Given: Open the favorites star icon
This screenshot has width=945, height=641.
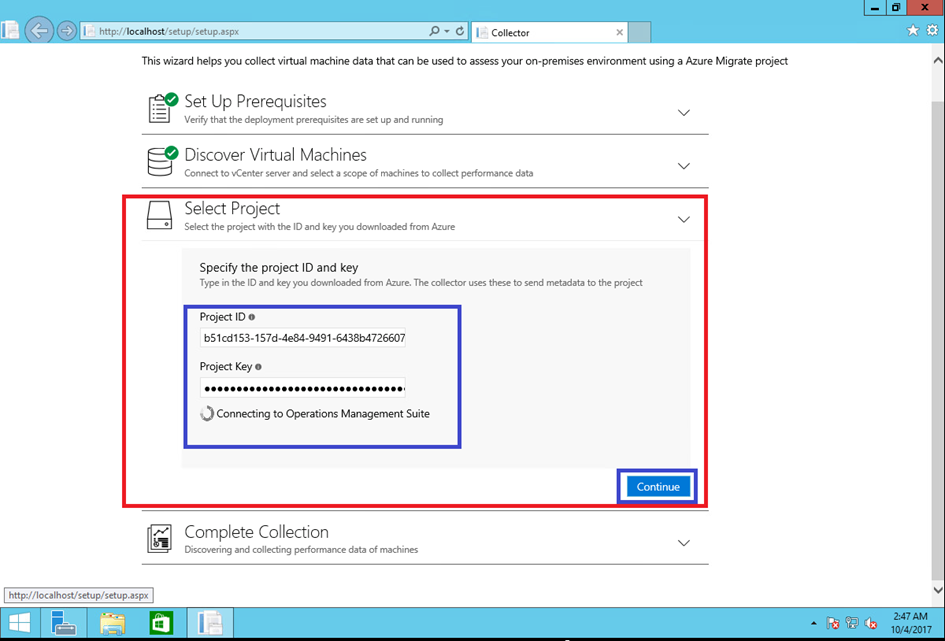Looking at the screenshot, I should [x=912, y=30].
